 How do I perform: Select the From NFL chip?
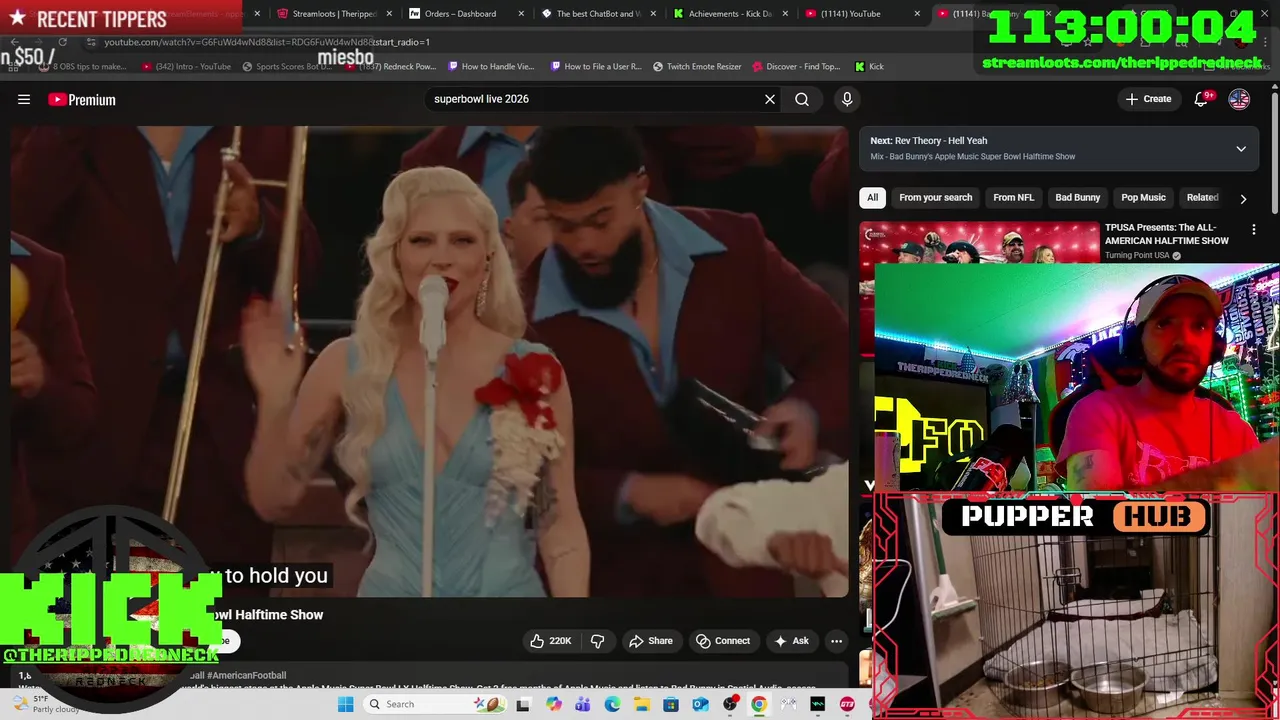coord(1013,198)
